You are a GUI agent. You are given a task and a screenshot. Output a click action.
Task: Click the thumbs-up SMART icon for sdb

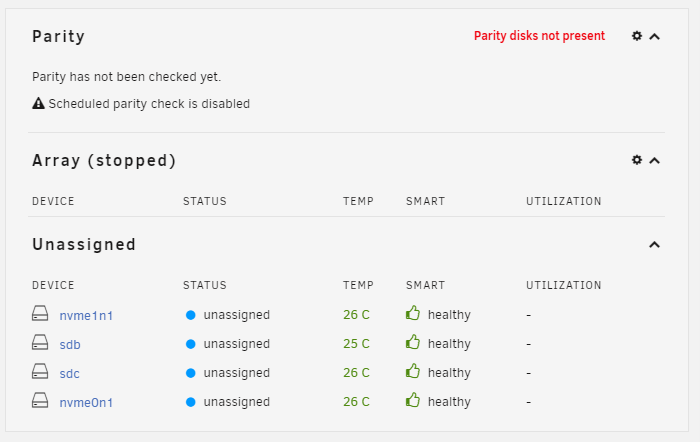(x=413, y=342)
